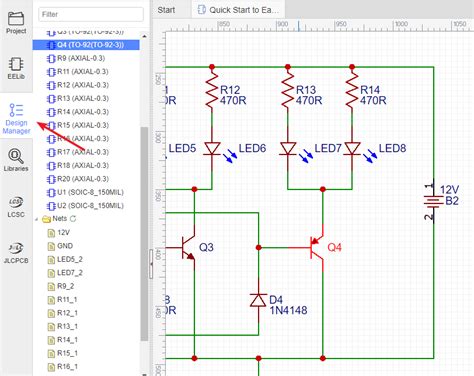This screenshot has width=474, height=376.
Task: Select the R13 resistor symbol in the schematic
Action: coord(288,89)
